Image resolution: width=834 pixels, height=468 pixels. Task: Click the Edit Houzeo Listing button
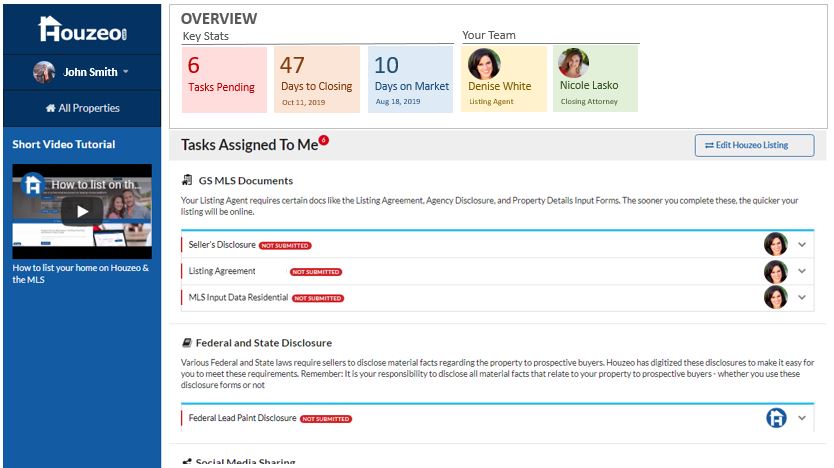pos(754,145)
